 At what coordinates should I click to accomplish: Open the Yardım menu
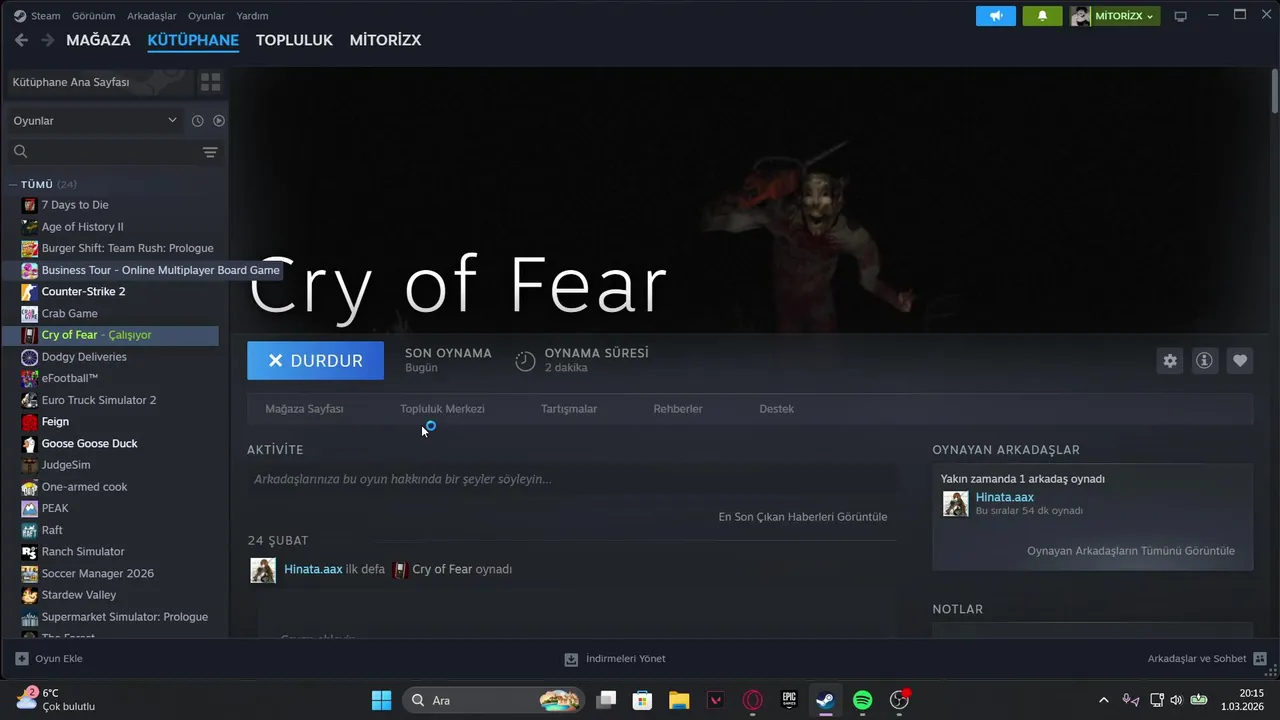[252, 16]
